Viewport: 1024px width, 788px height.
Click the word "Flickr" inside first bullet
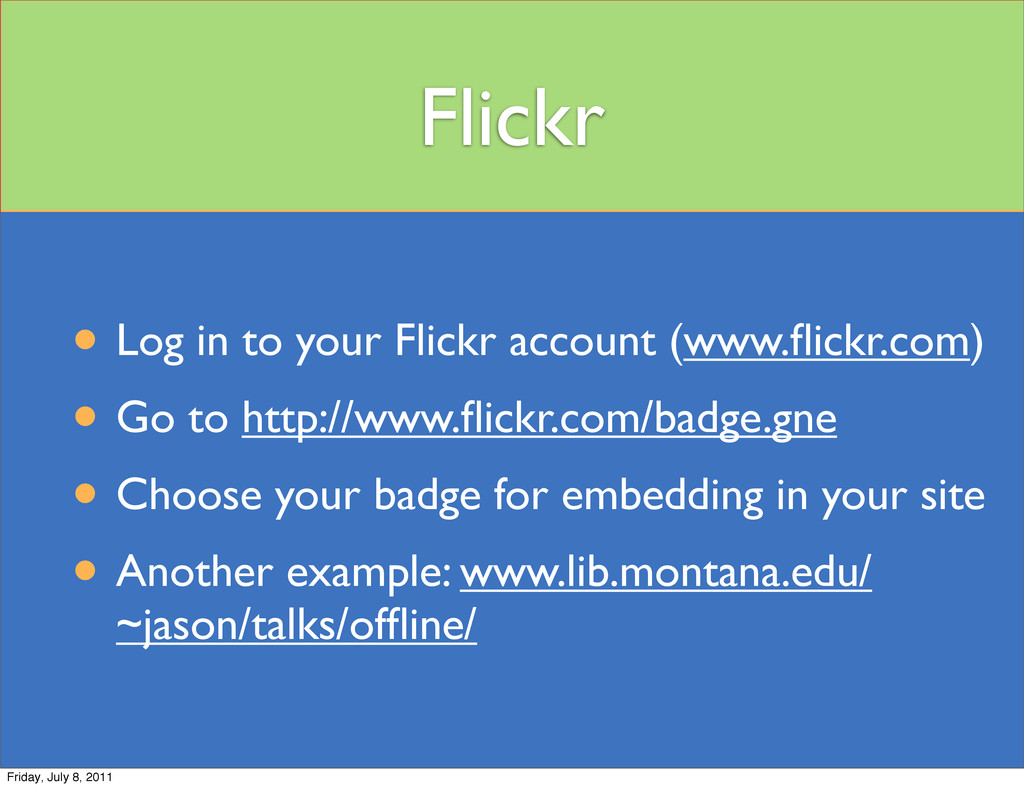445,340
